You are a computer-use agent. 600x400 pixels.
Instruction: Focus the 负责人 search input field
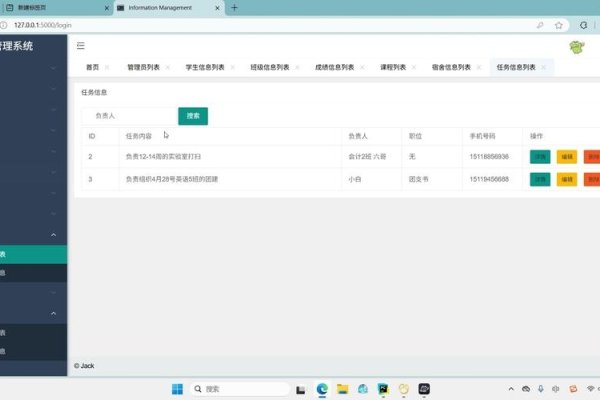(129, 116)
